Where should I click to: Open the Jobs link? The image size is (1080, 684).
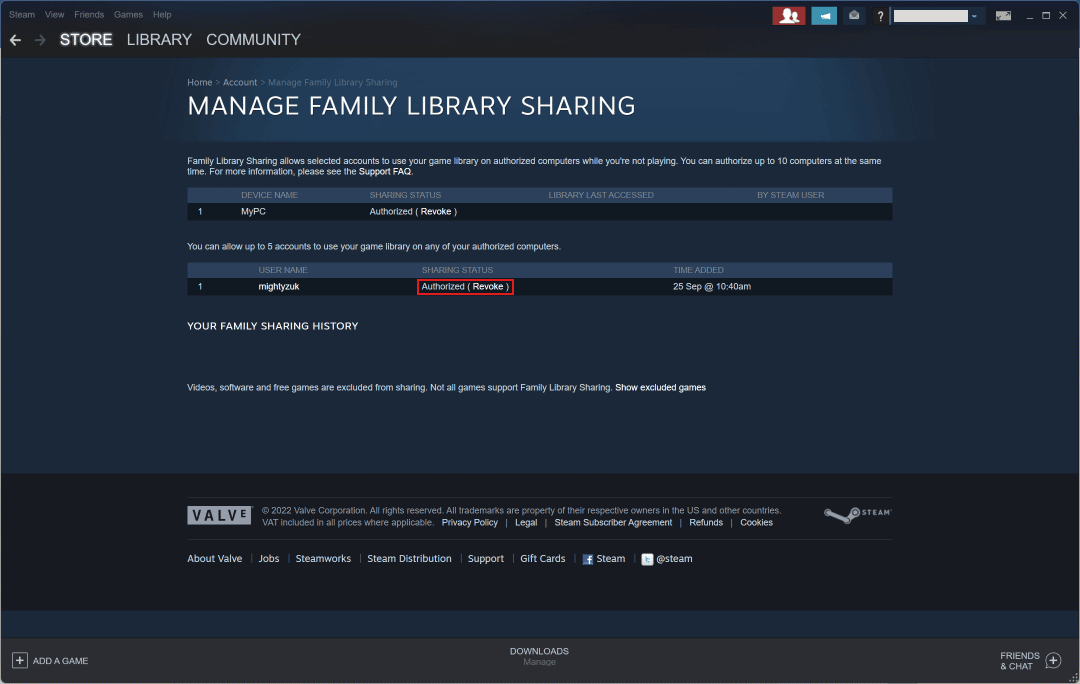tap(269, 559)
